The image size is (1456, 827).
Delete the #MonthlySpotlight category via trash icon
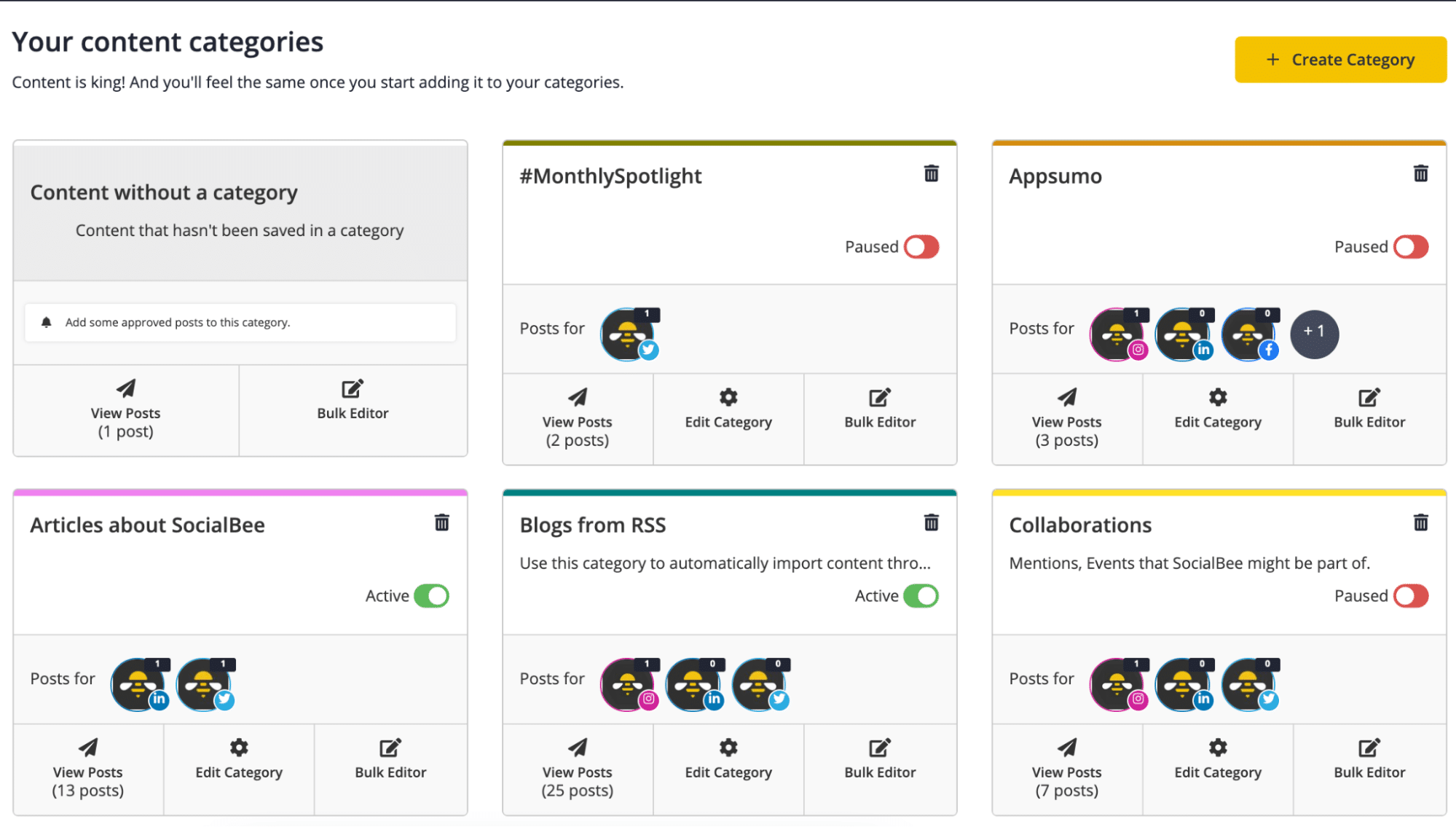[x=931, y=173]
